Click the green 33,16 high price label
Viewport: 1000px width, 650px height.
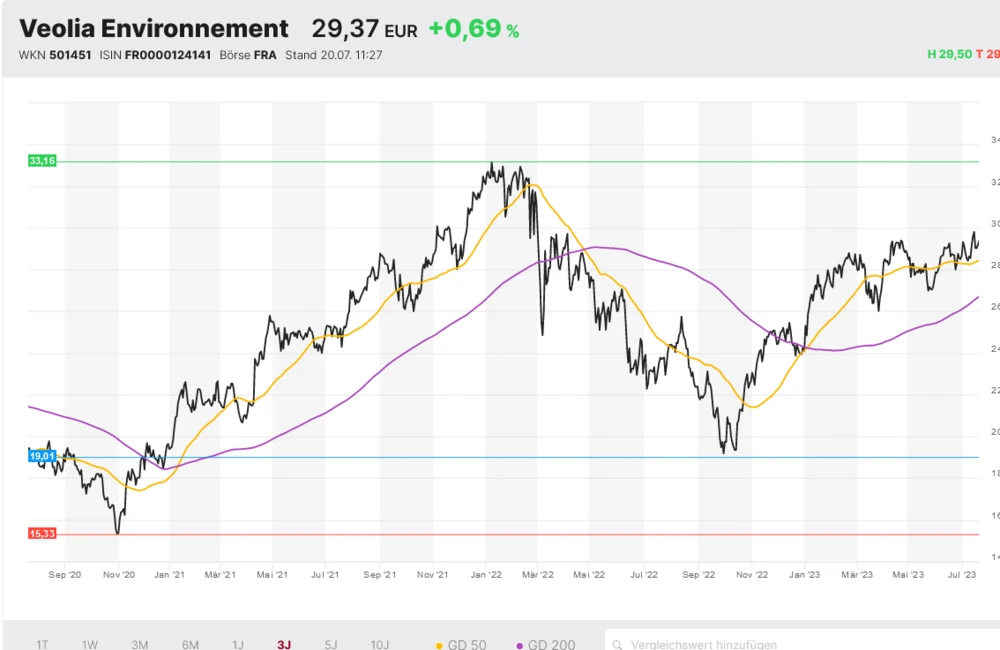click(42, 160)
